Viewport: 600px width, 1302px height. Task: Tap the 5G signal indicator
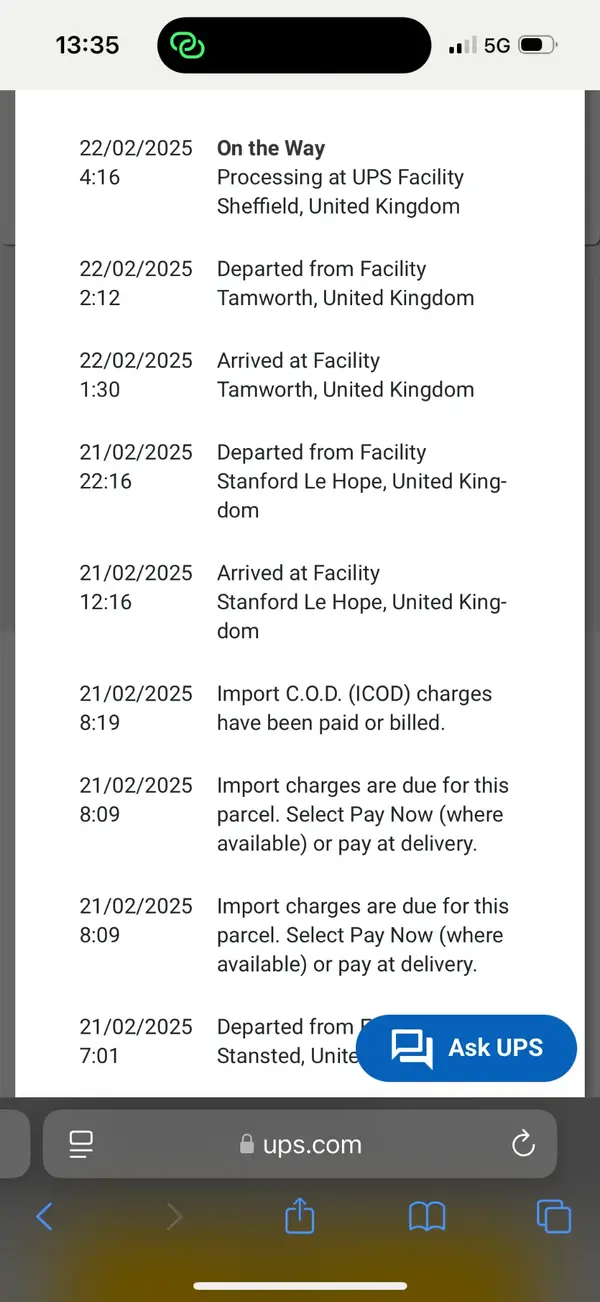[x=497, y=46]
